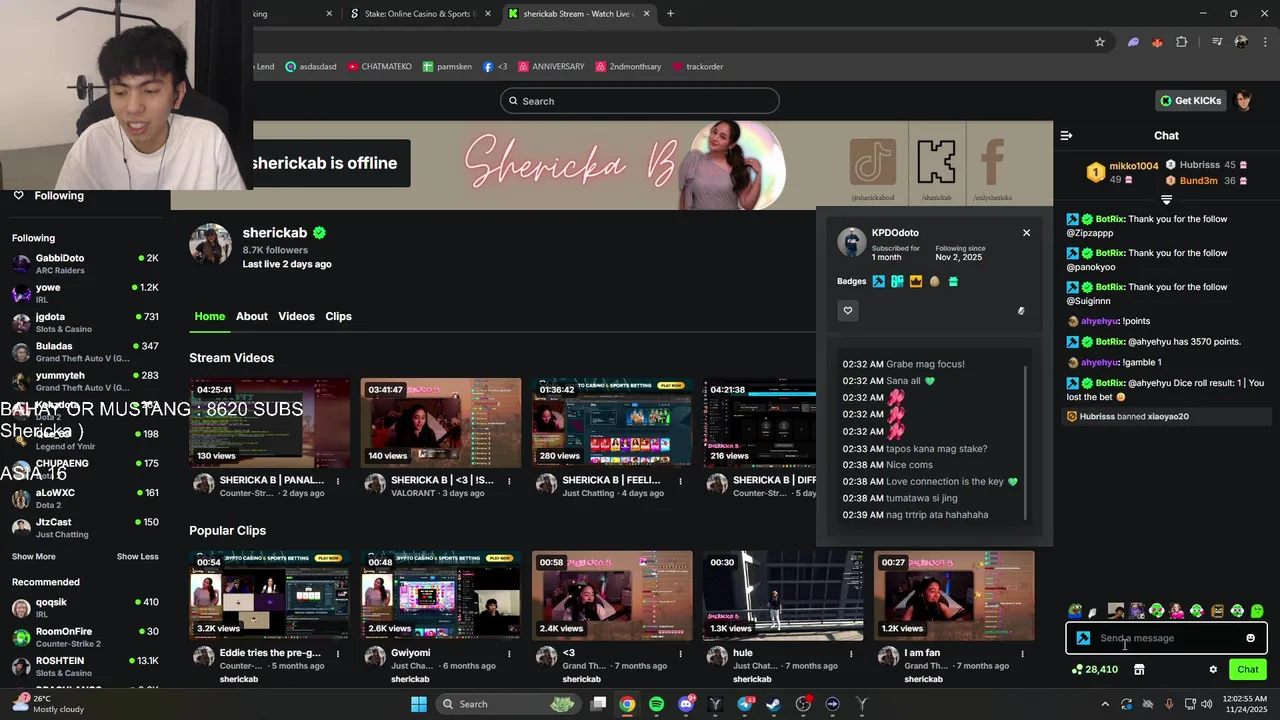Click the green Chat send button

click(x=1248, y=670)
